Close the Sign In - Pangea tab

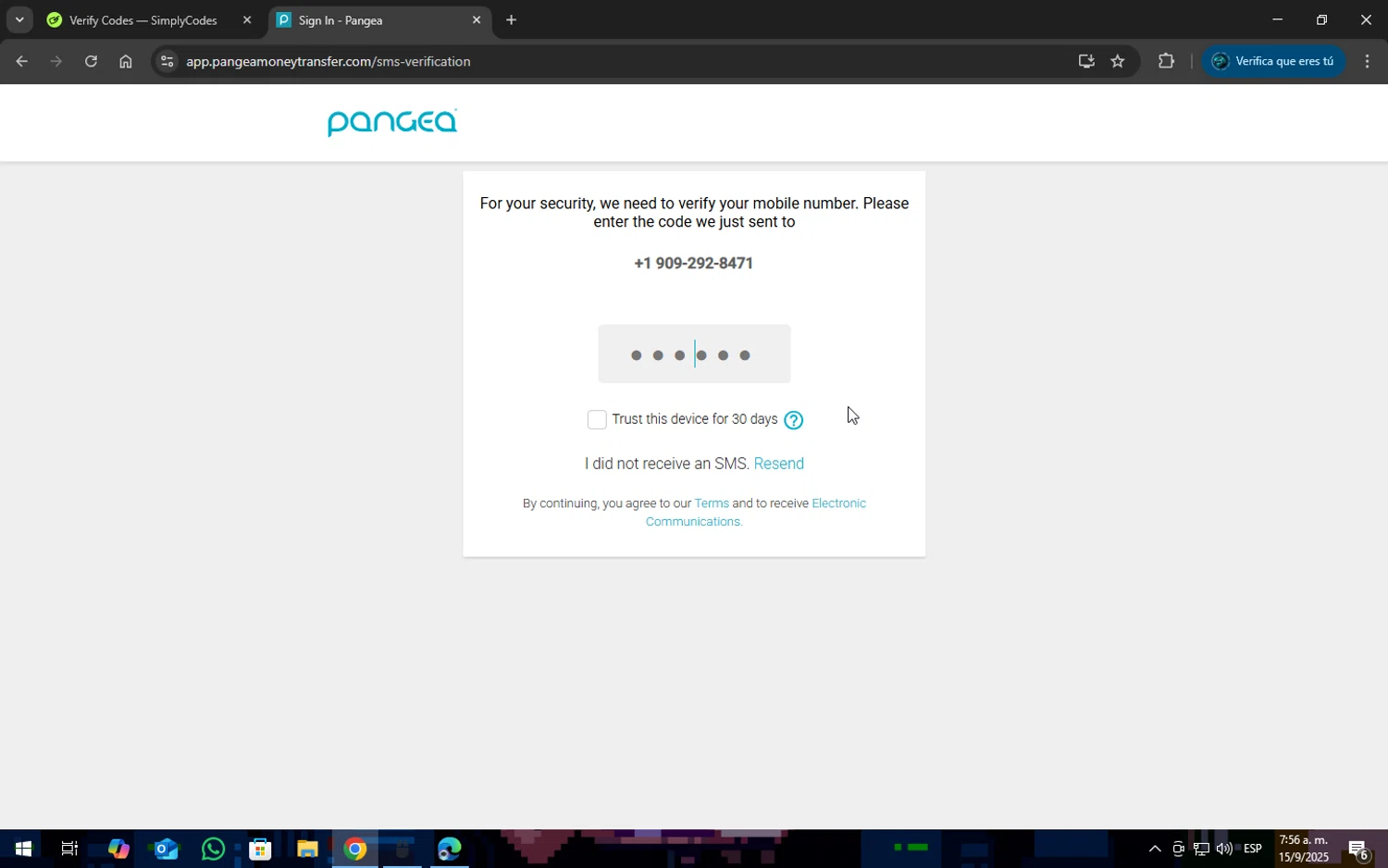[x=477, y=20]
